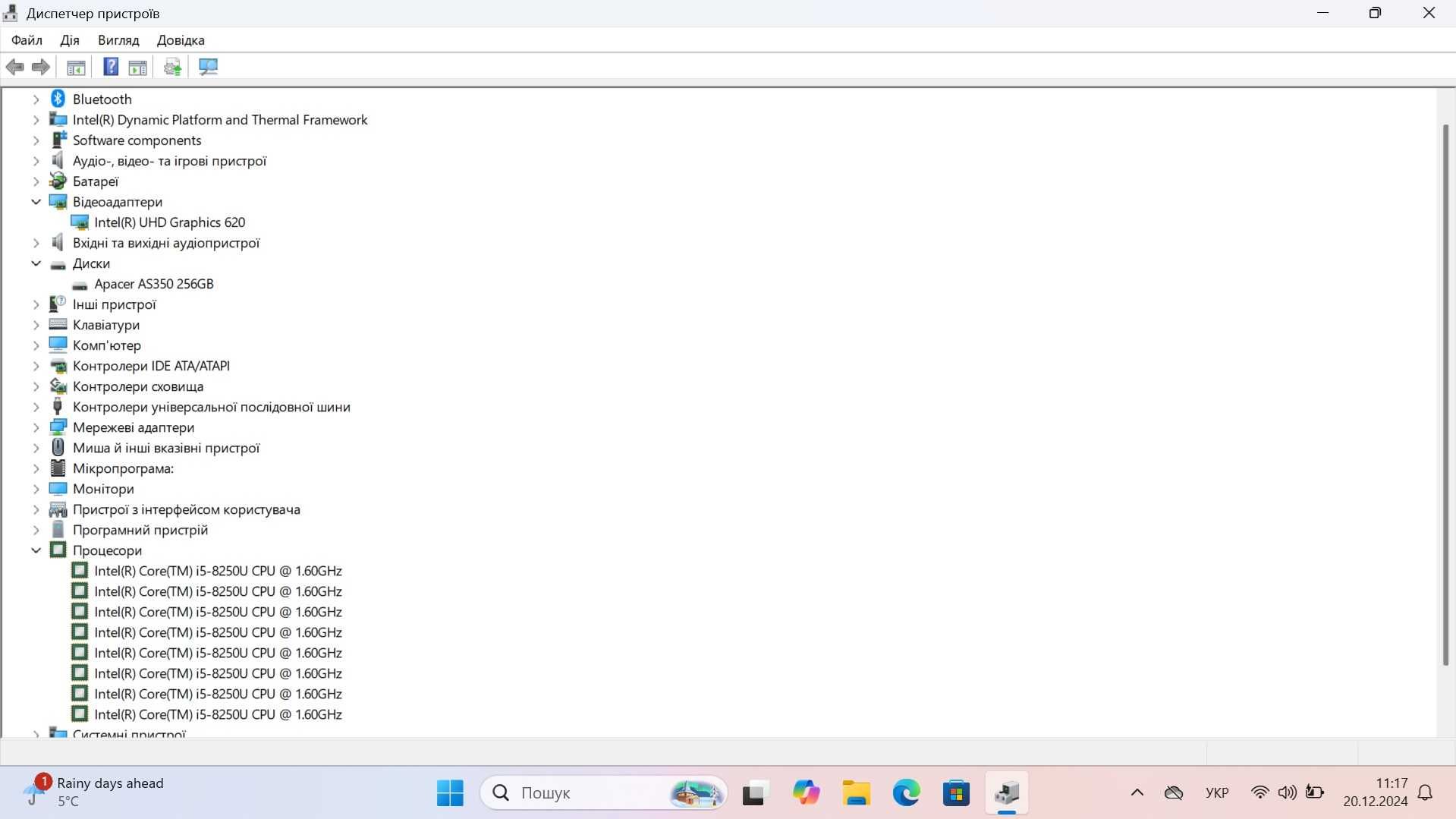Click Device Manager taskbar icon
This screenshot has height=819, width=1456.
pos(1007,793)
